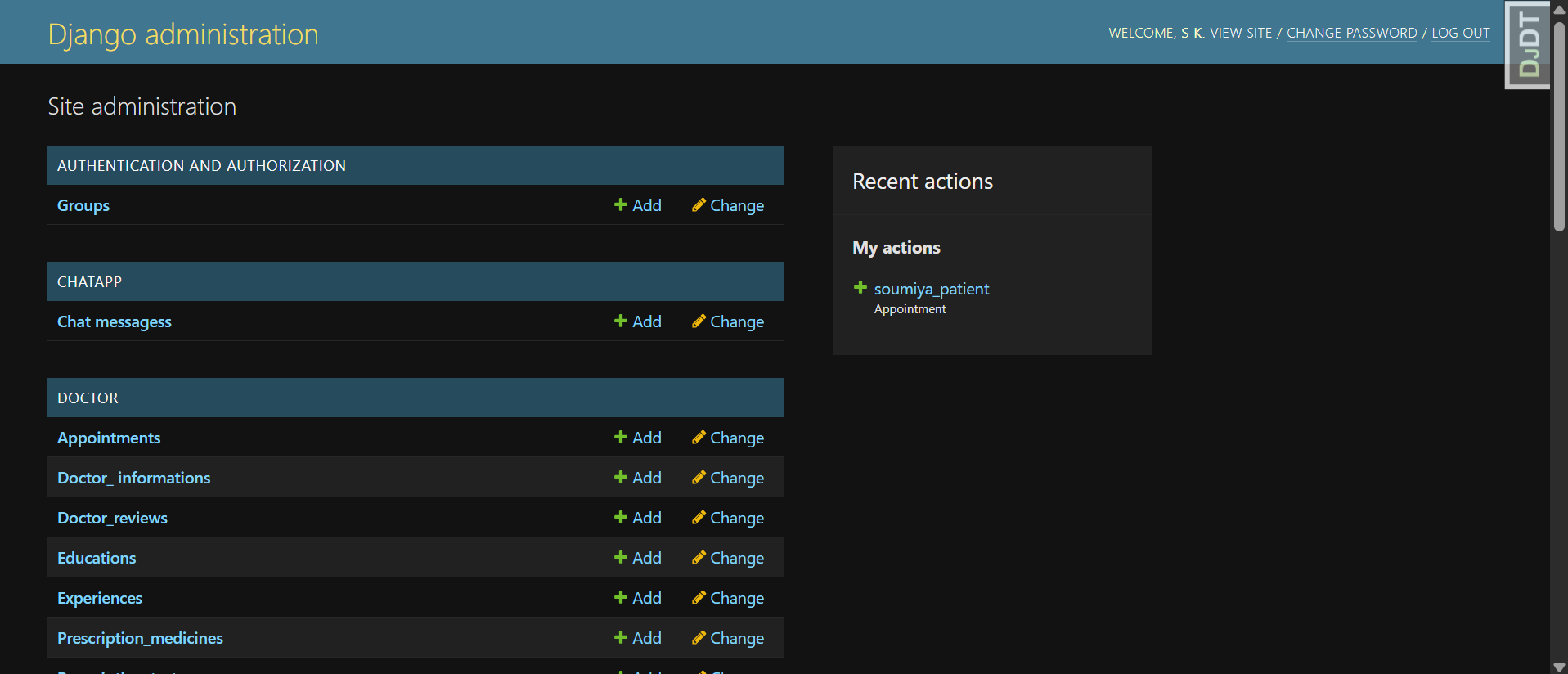Viewport: 1568px width, 674px height.
Task: Click the Site administration heading
Action: pos(142,106)
